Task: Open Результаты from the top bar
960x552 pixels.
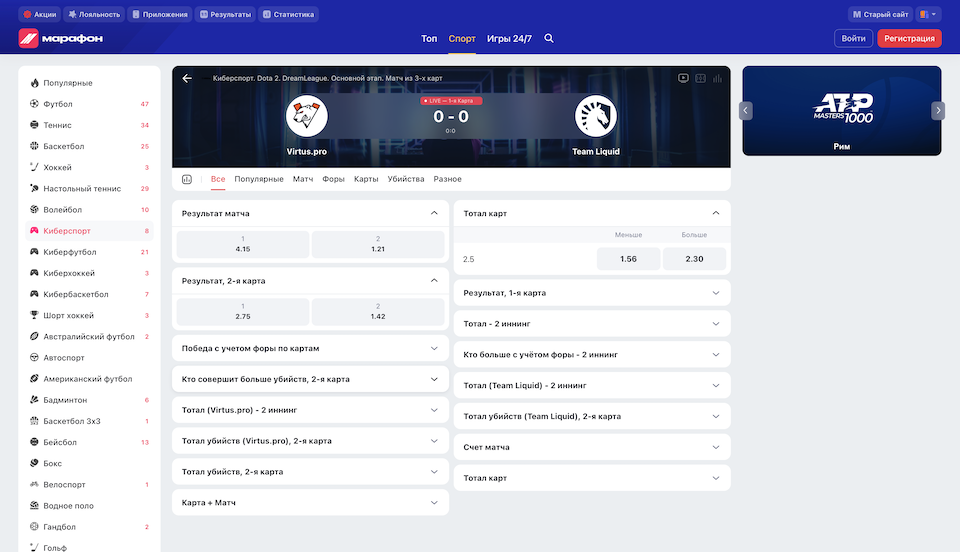Action: (225, 14)
